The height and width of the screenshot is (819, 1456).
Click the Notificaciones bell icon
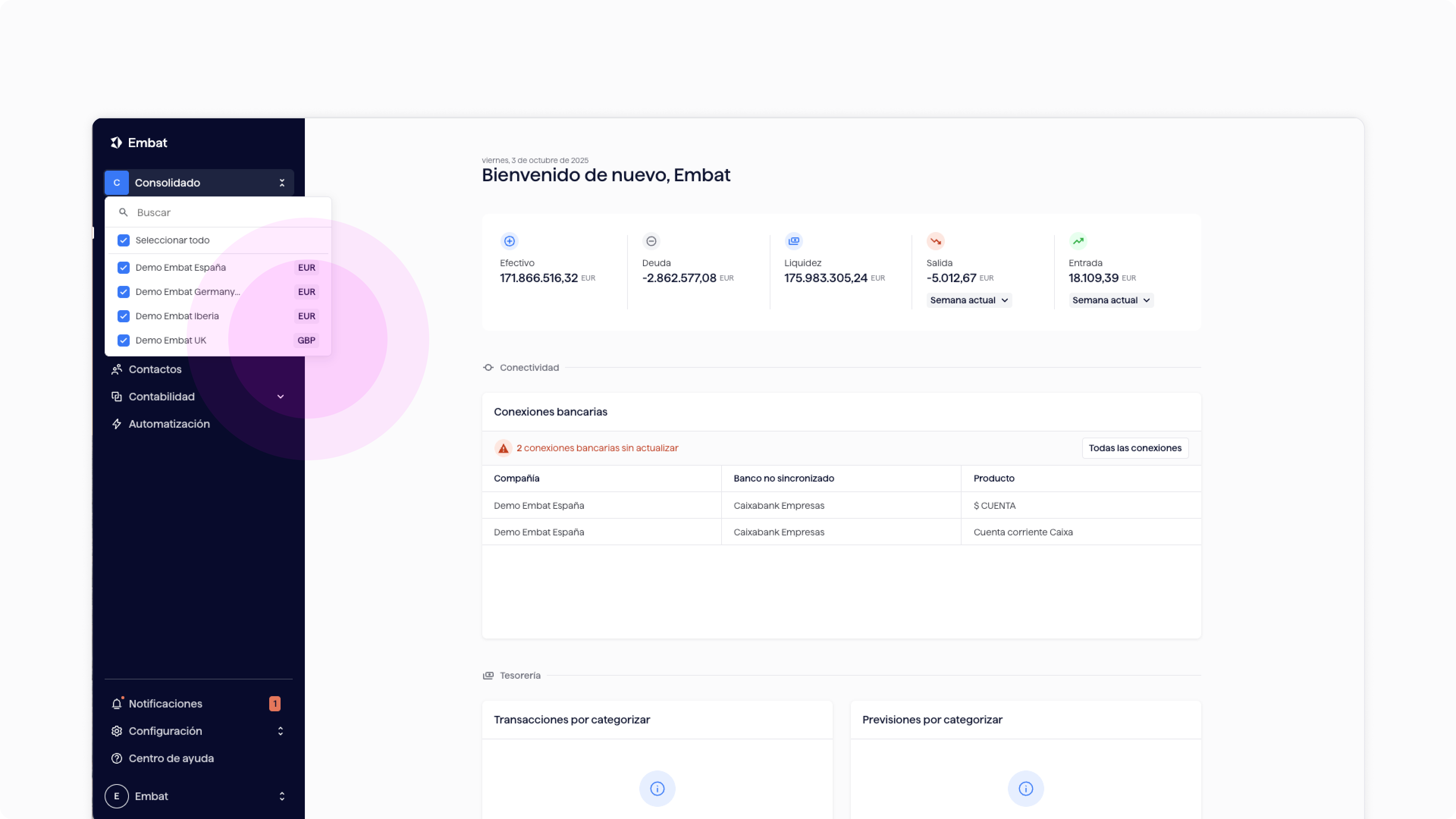(x=117, y=704)
